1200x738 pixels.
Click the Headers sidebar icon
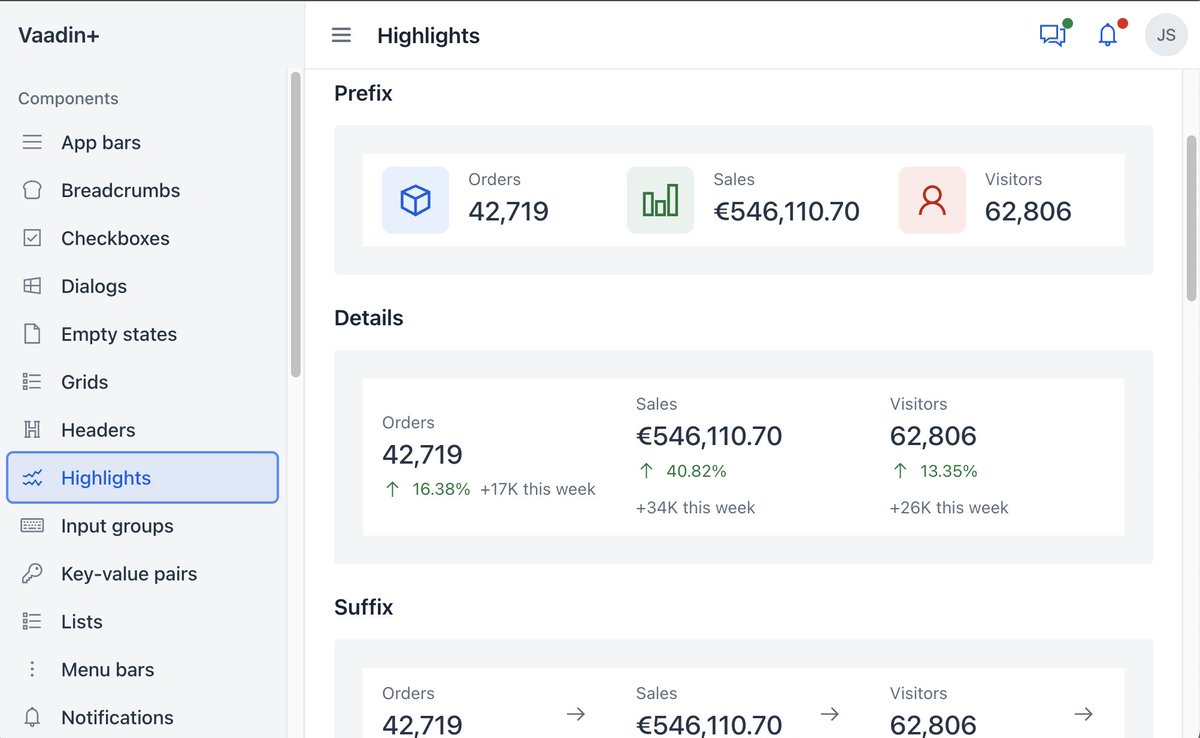[32, 430]
